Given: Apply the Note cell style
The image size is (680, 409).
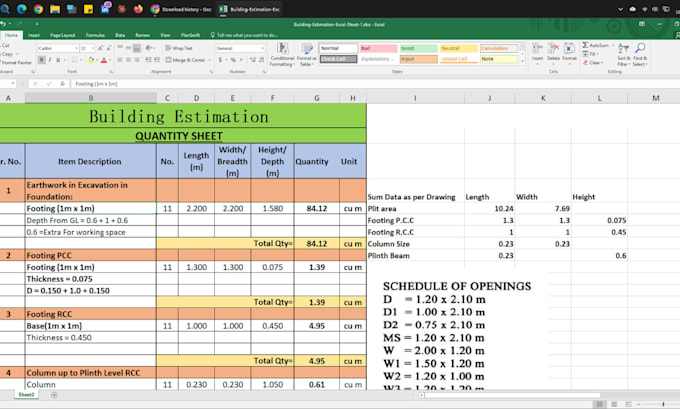Looking at the screenshot, I should click(499, 59).
